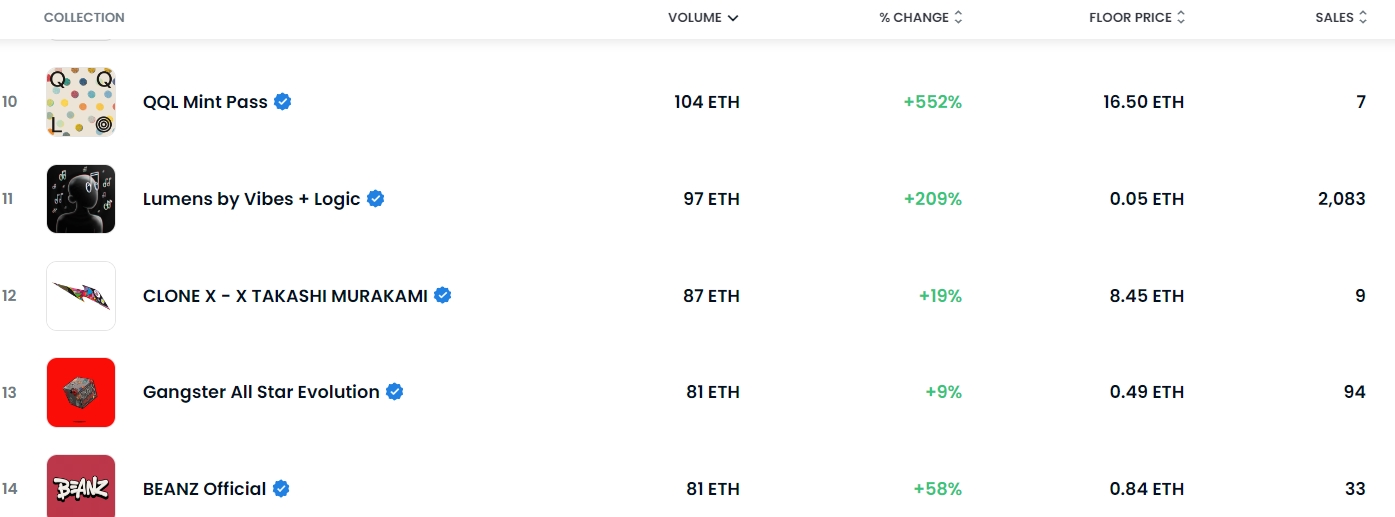The height and width of the screenshot is (517, 1395).
Task: Click verified badge next to BEANZ Official
Action: coord(282,489)
